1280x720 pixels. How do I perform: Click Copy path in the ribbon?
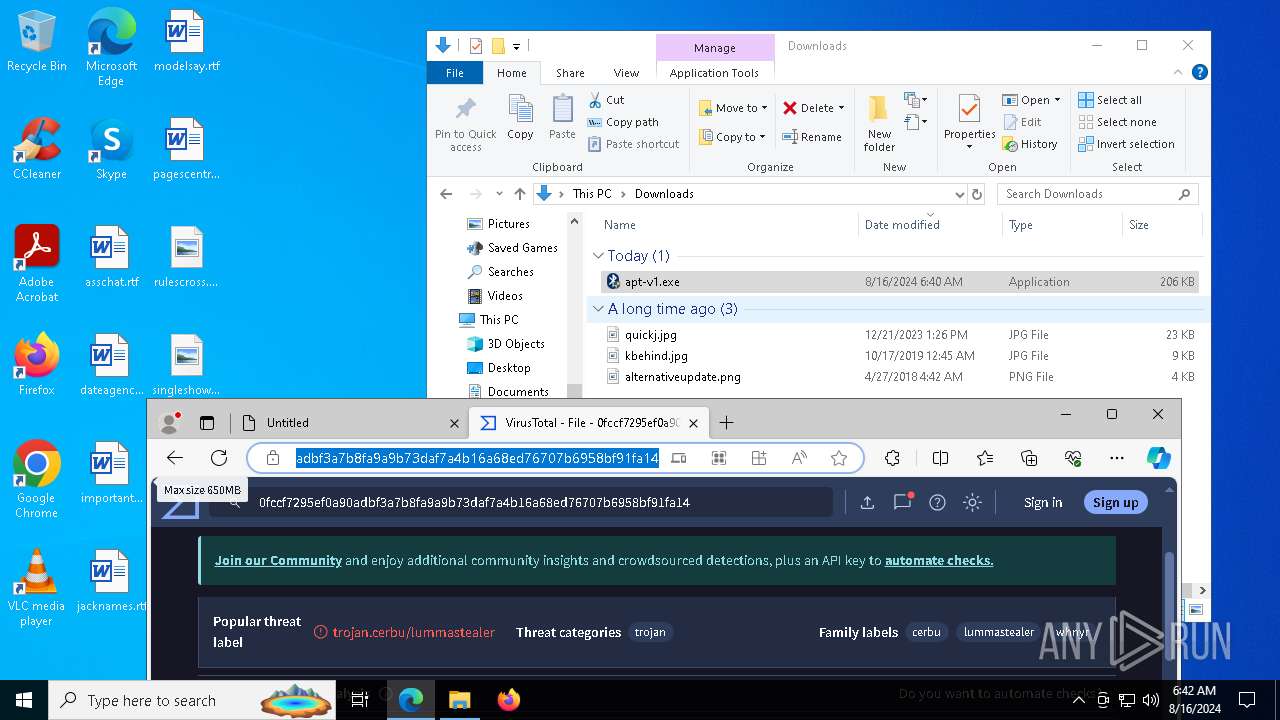pos(623,122)
